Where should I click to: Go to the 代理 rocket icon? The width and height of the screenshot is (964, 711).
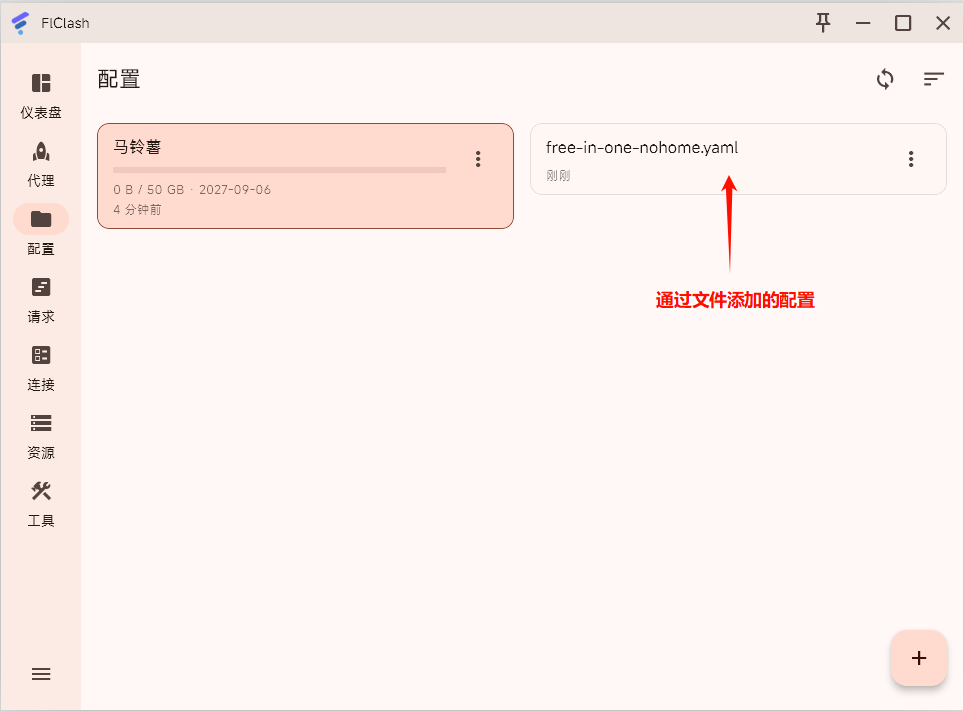point(41,152)
